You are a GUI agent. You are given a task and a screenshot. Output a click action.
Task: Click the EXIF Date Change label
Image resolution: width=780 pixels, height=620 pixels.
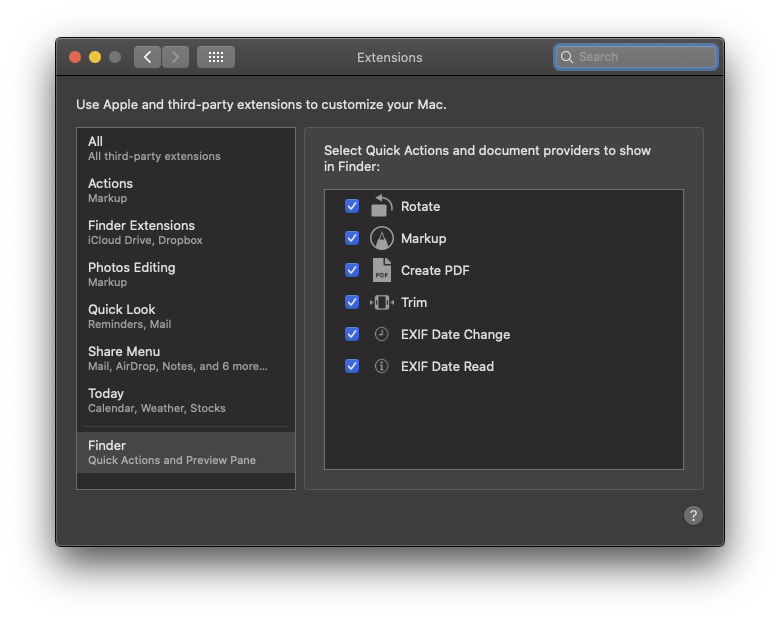click(456, 334)
